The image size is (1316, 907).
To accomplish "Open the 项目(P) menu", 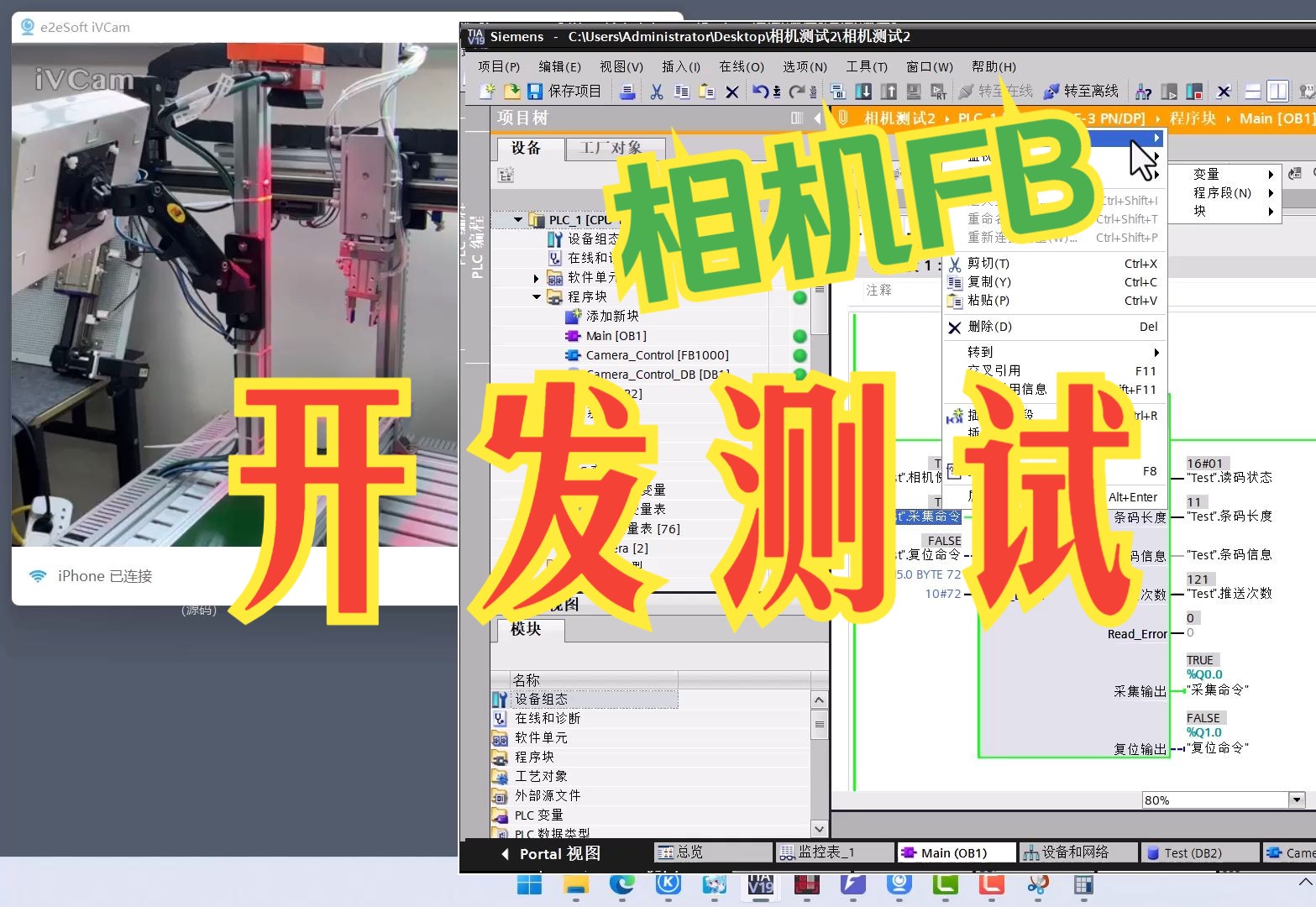I will coord(499,66).
